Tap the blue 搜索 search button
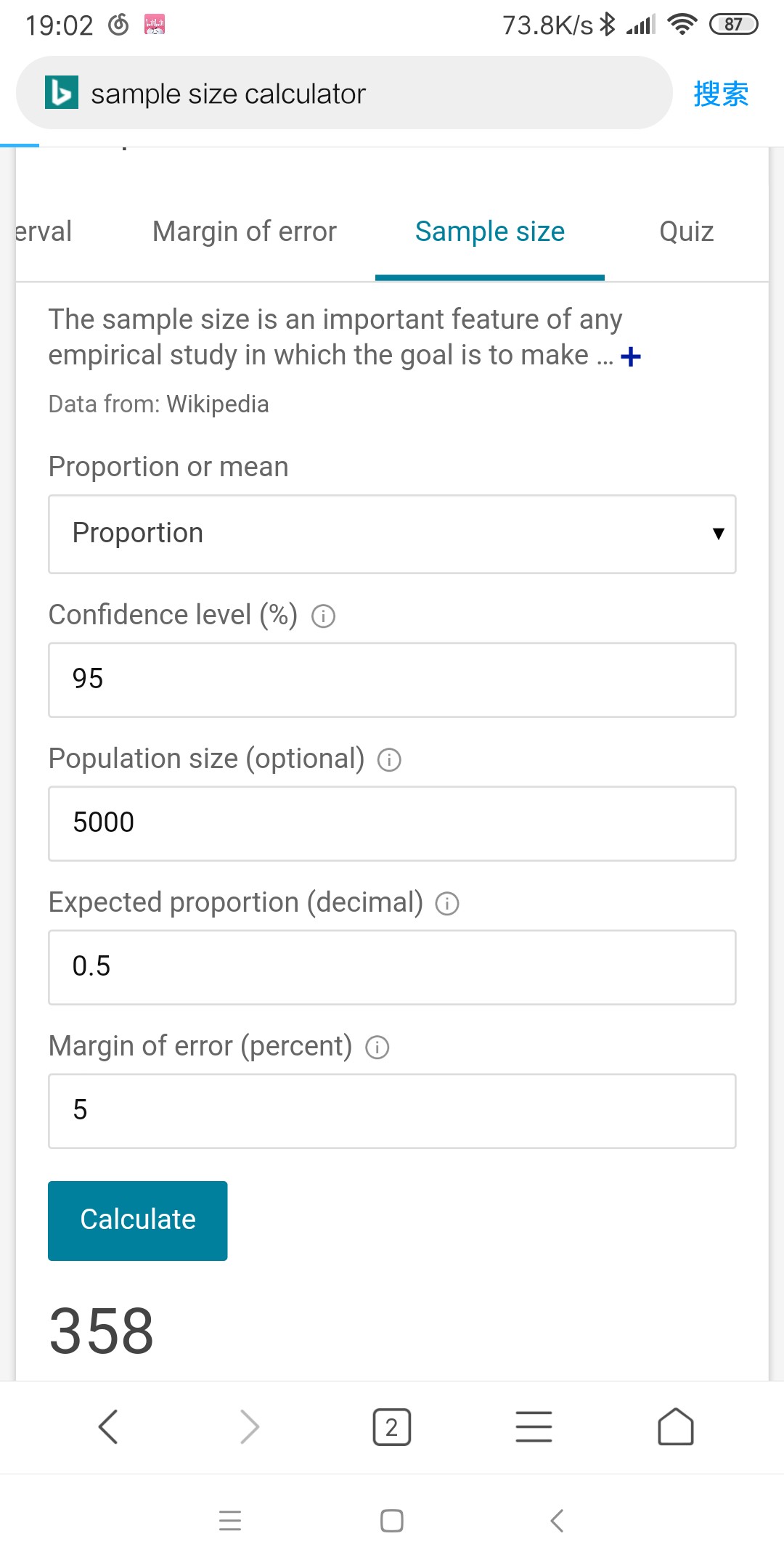784x1568 pixels. 720,94
